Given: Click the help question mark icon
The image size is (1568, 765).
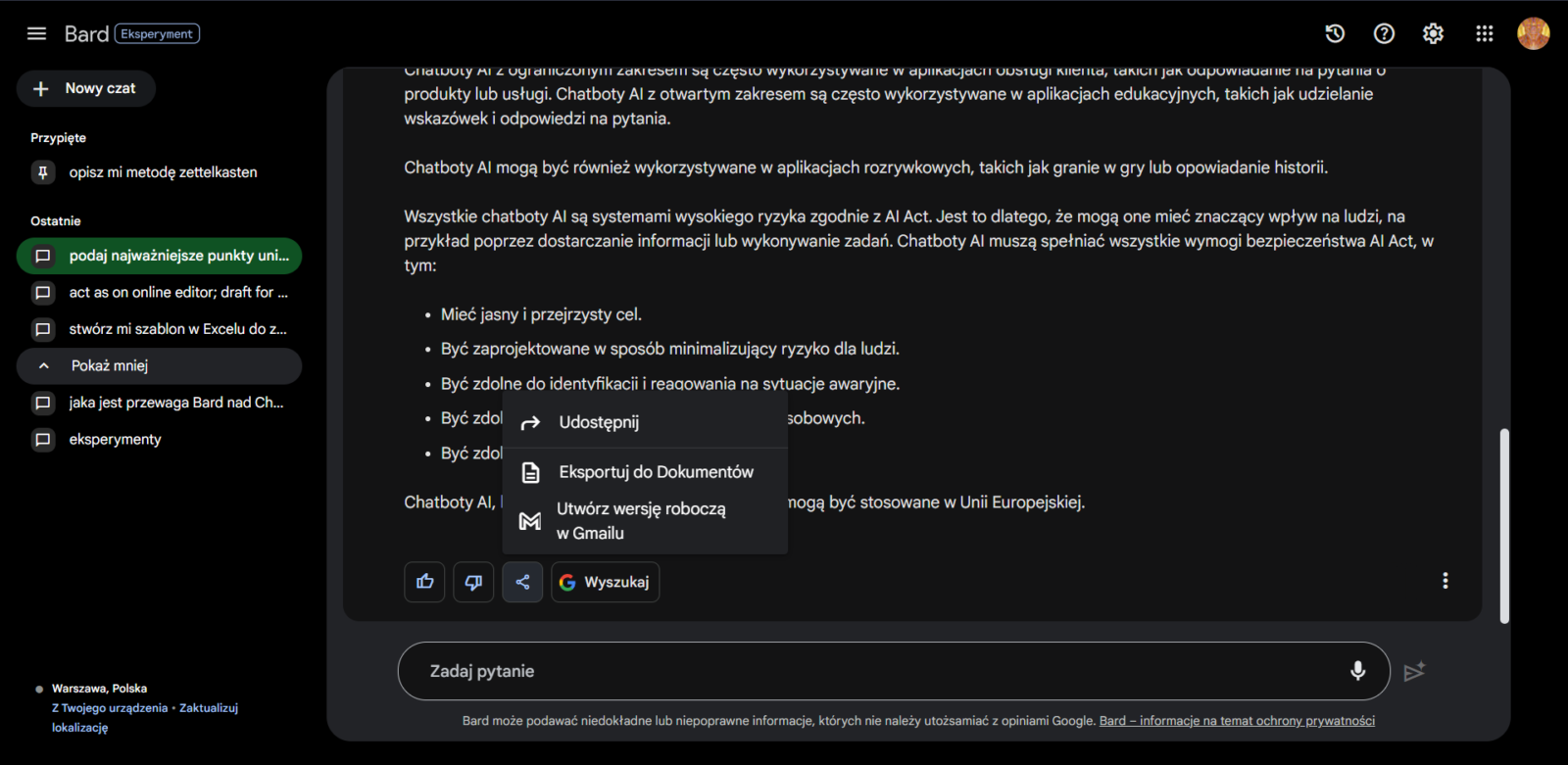Looking at the screenshot, I should [x=1384, y=33].
